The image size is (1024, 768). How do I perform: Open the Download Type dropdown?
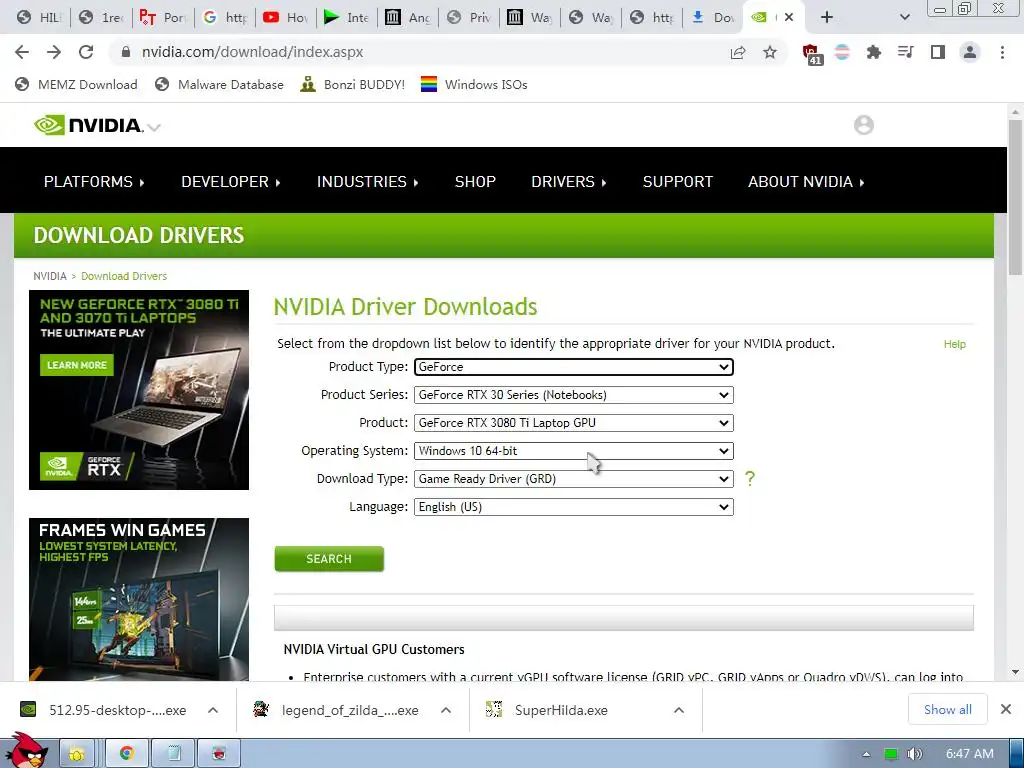point(573,479)
